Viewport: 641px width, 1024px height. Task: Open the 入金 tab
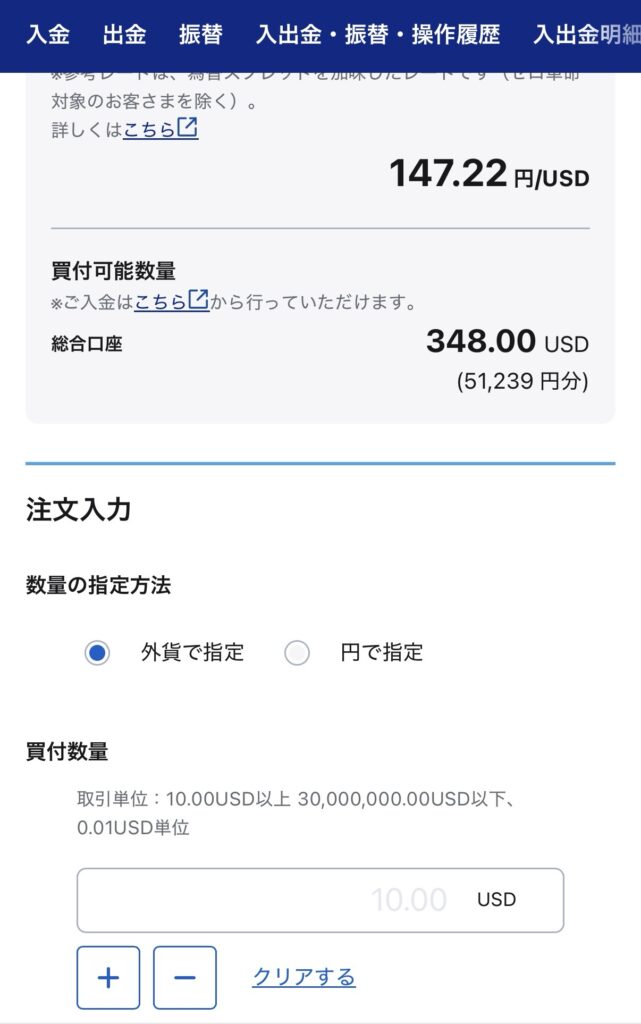[x=48, y=34]
